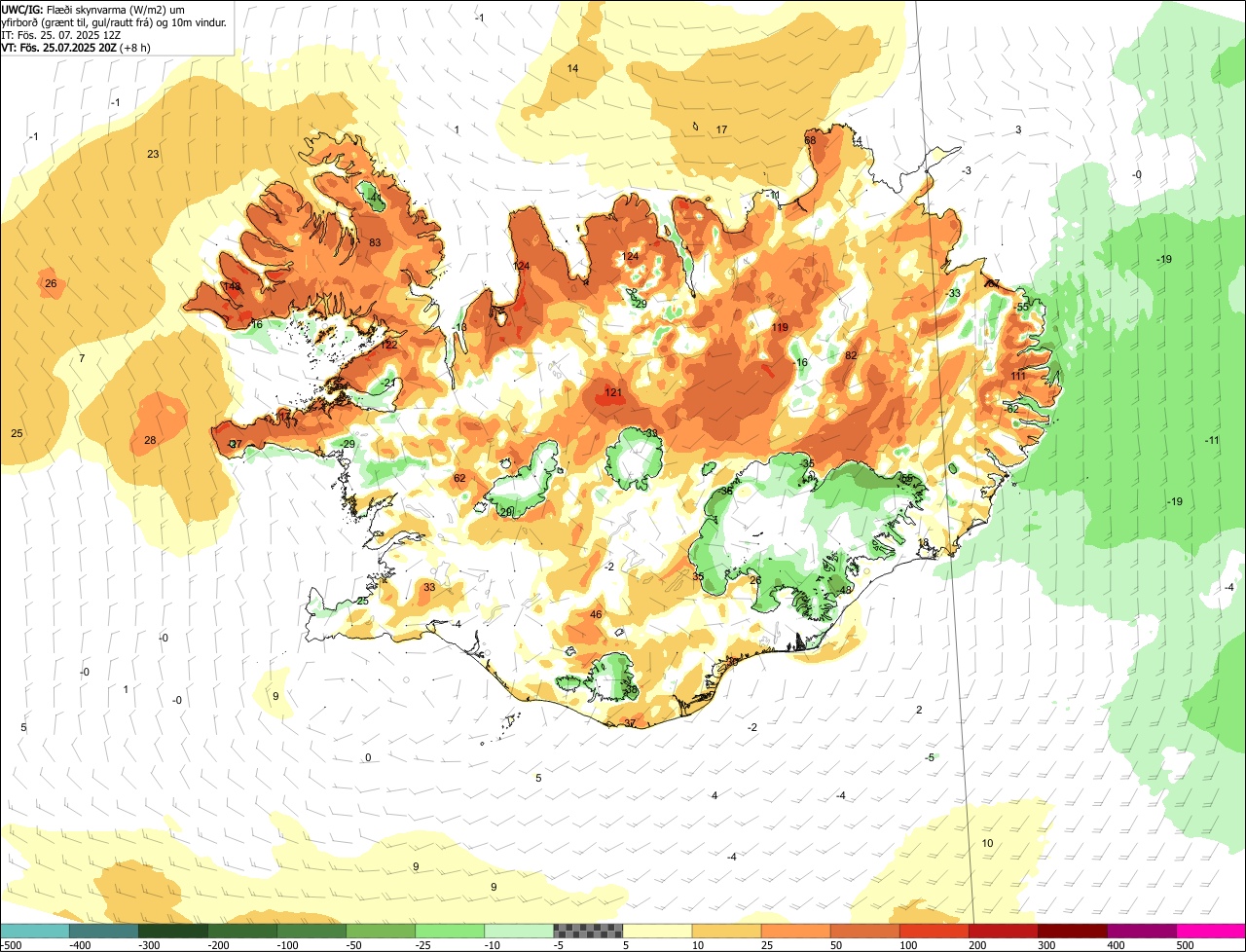The image size is (1246, 952).
Task: Click the map value '62' in west Iceland
Action: point(459,478)
